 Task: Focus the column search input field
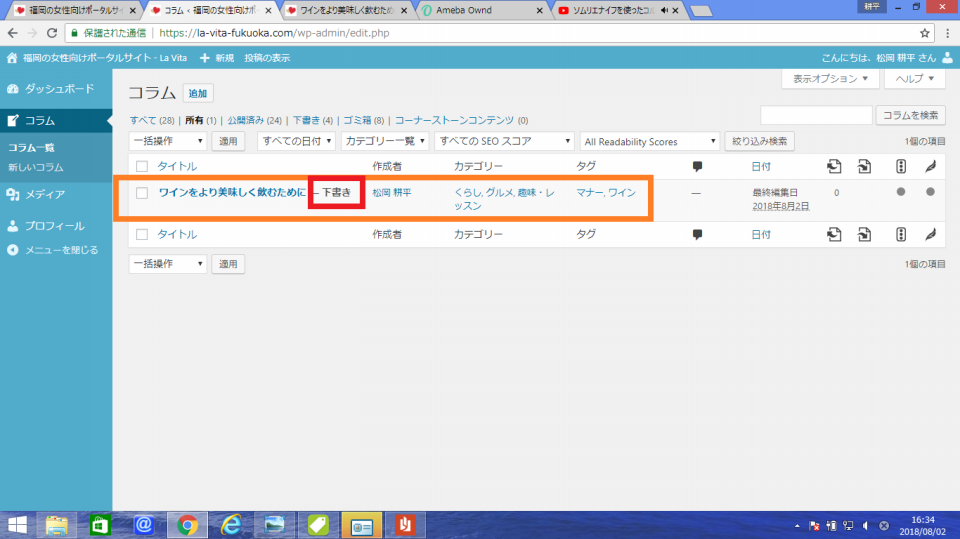[816, 115]
